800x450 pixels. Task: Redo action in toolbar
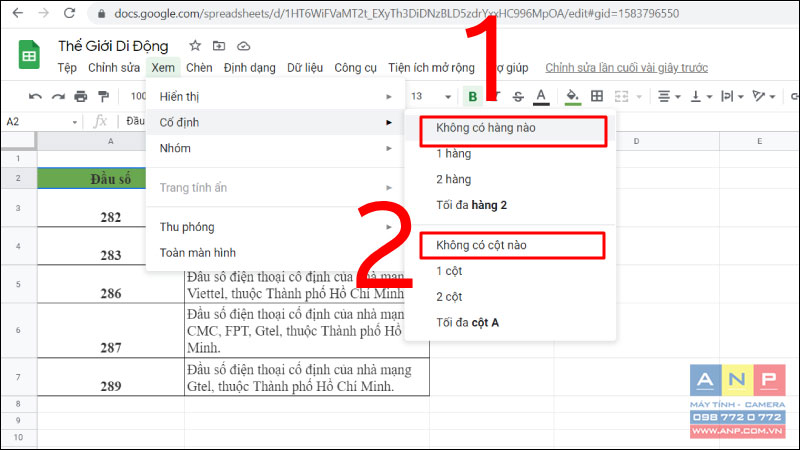click(x=58, y=96)
